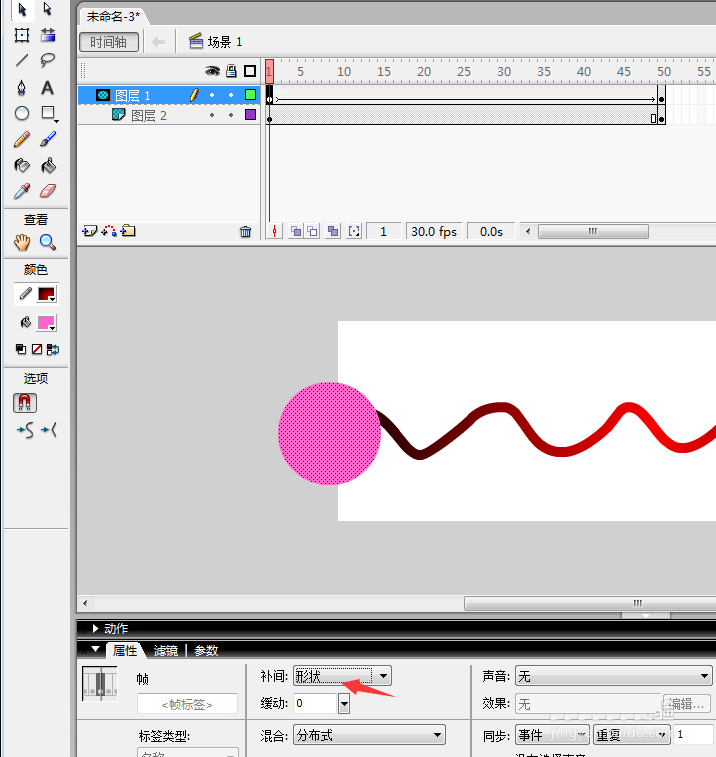
Task: Select the Rectangle tool
Action: click(x=48, y=113)
